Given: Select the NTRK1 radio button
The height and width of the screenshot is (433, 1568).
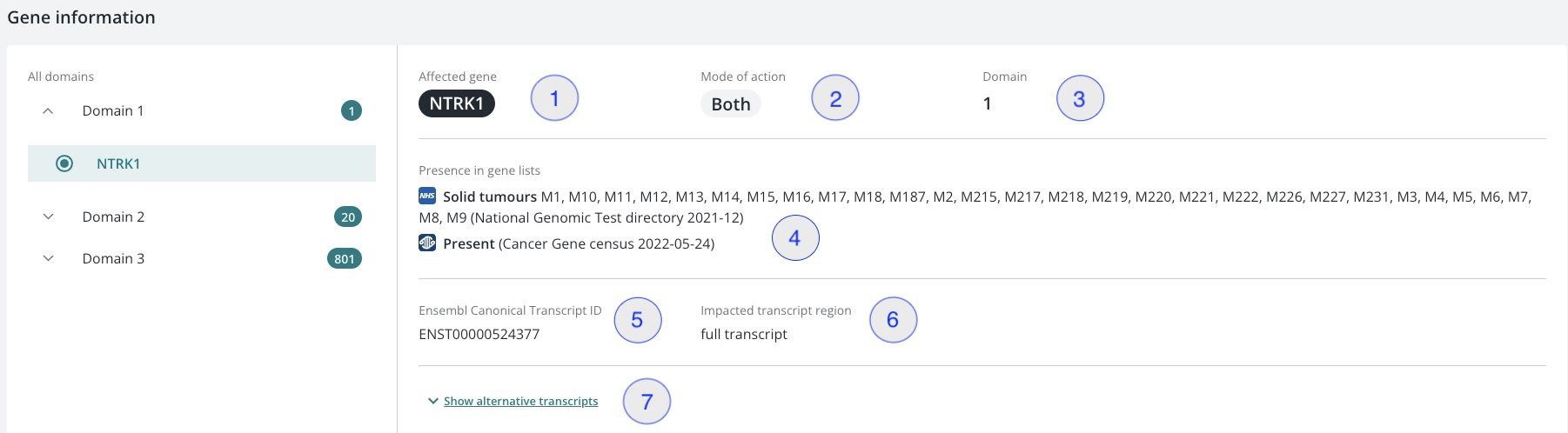Looking at the screenshot, I should coord(64,163).
